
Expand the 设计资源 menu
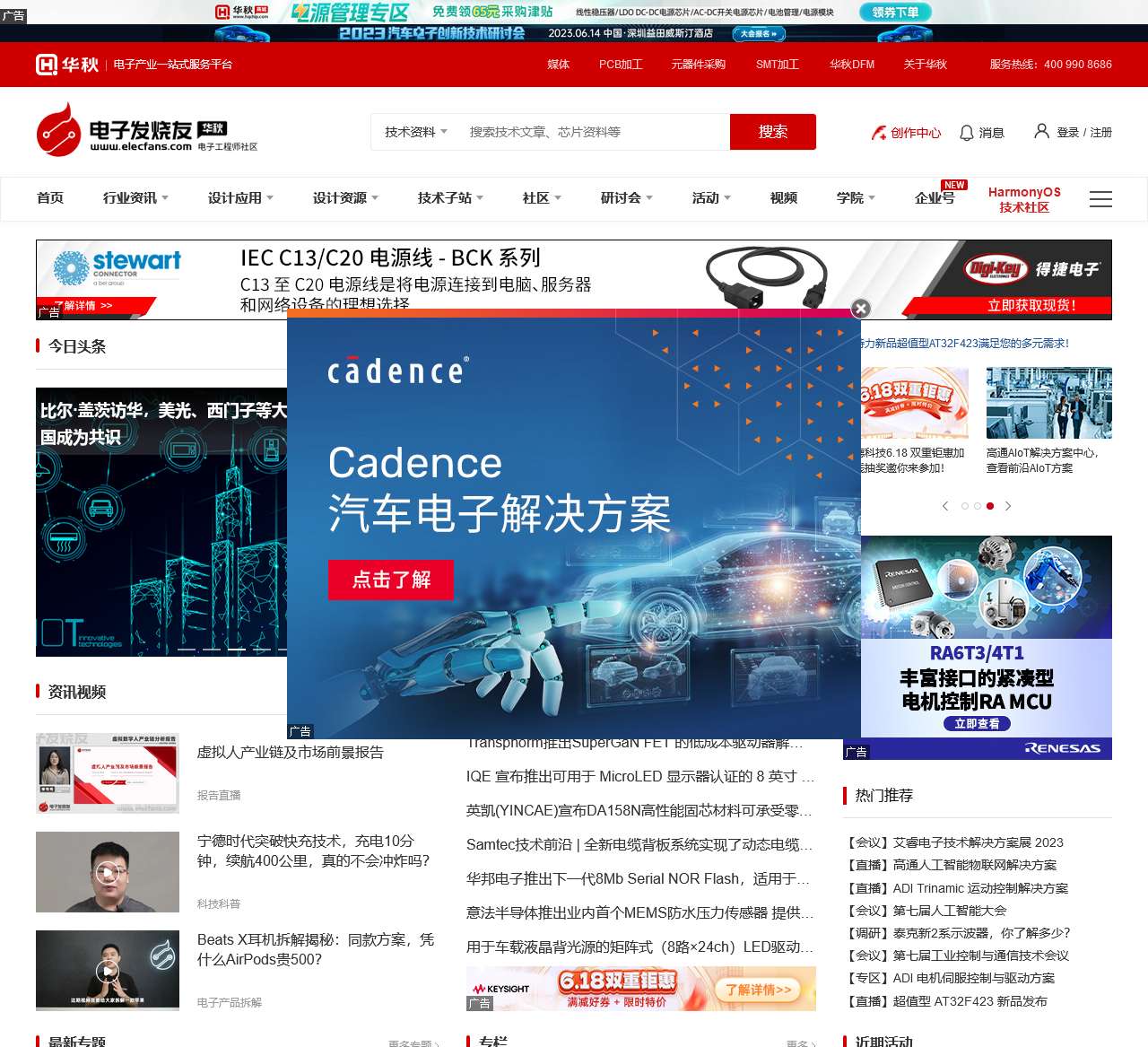pos(345,198)
